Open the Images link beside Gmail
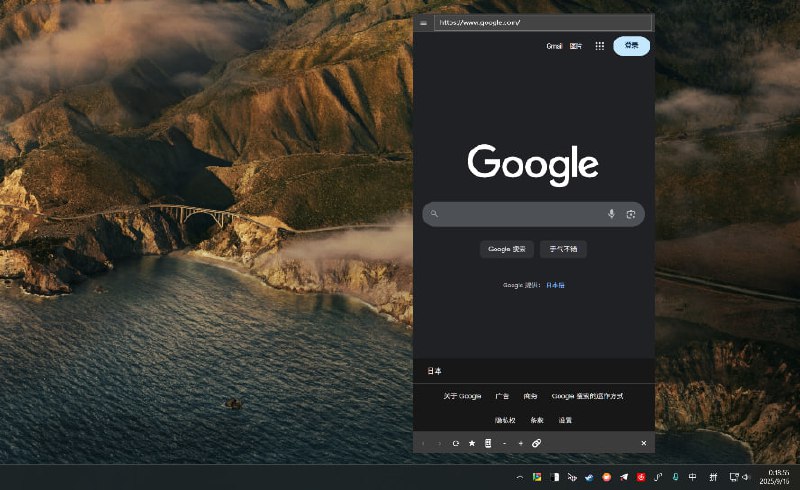800x490 pixels. pyautogui.click(x=576, y=46)
